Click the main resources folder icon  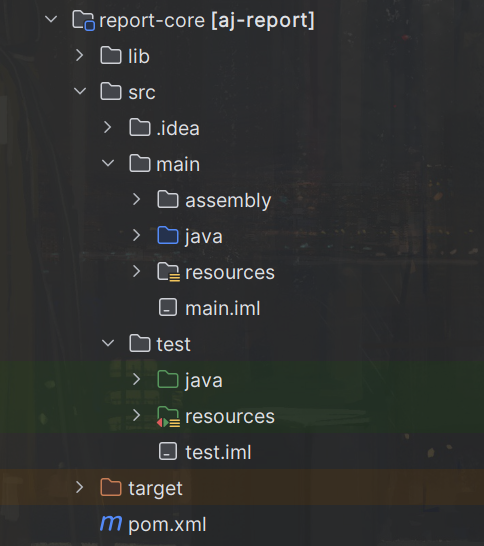pos(169,272)
